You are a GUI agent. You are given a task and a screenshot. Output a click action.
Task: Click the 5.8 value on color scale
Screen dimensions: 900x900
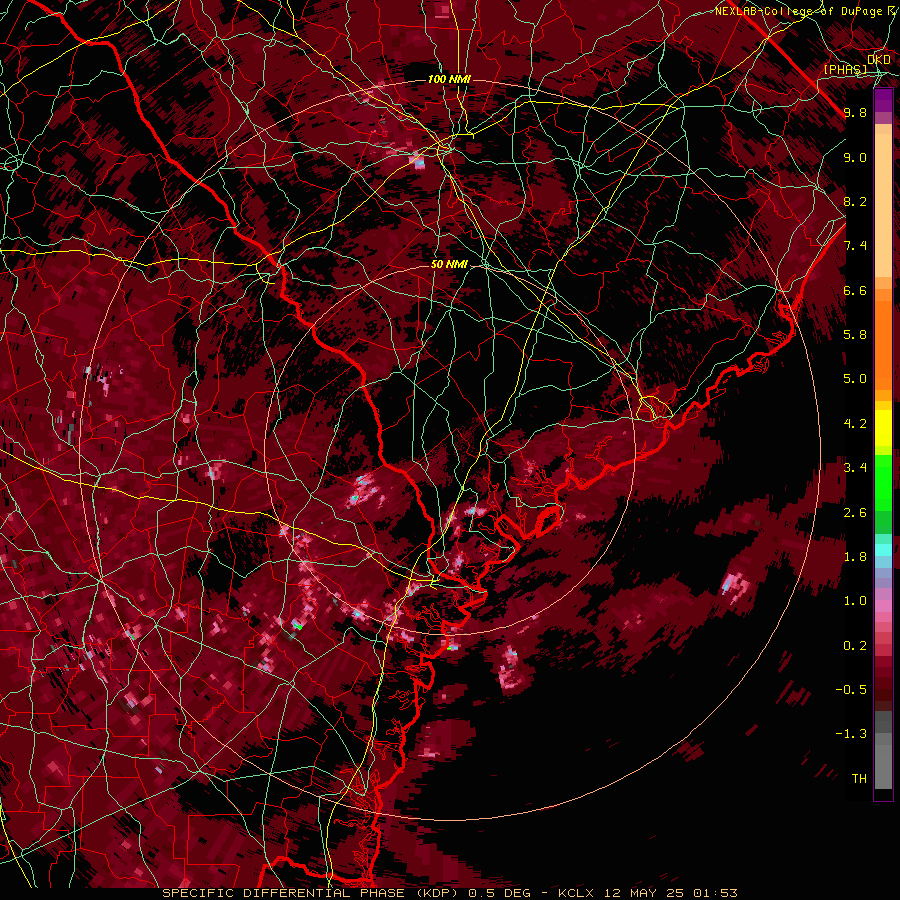coord(855,335)
